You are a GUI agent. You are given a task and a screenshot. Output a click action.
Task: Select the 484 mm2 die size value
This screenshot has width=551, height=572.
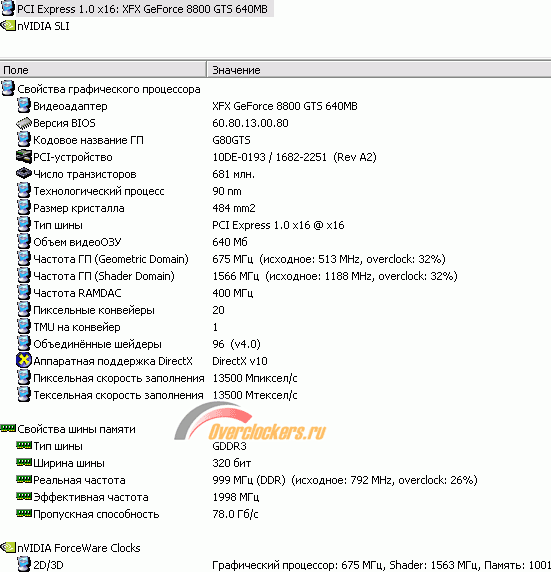[234, 208]
